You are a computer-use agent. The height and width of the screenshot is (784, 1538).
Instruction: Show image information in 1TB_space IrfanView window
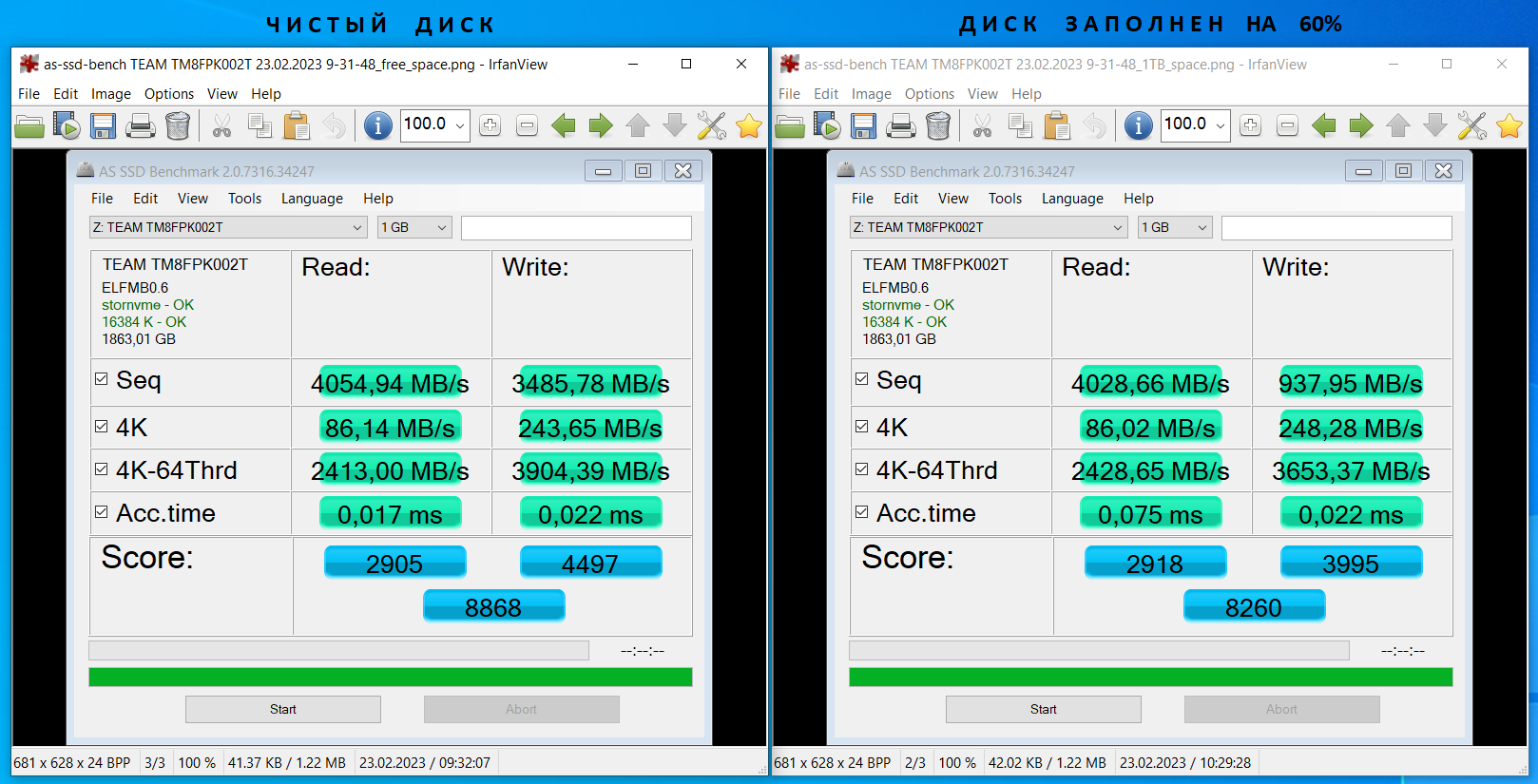1138,125
